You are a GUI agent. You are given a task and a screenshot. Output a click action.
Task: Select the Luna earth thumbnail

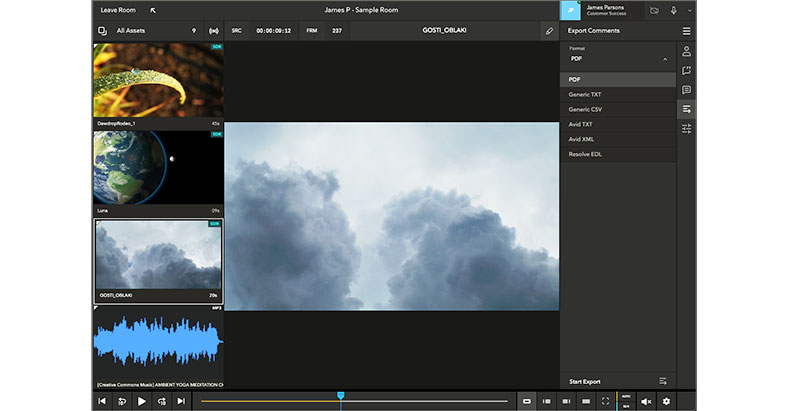(158, 168)
